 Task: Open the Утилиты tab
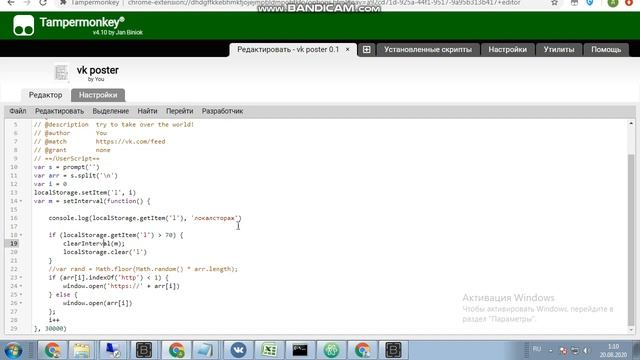(559, 49)
